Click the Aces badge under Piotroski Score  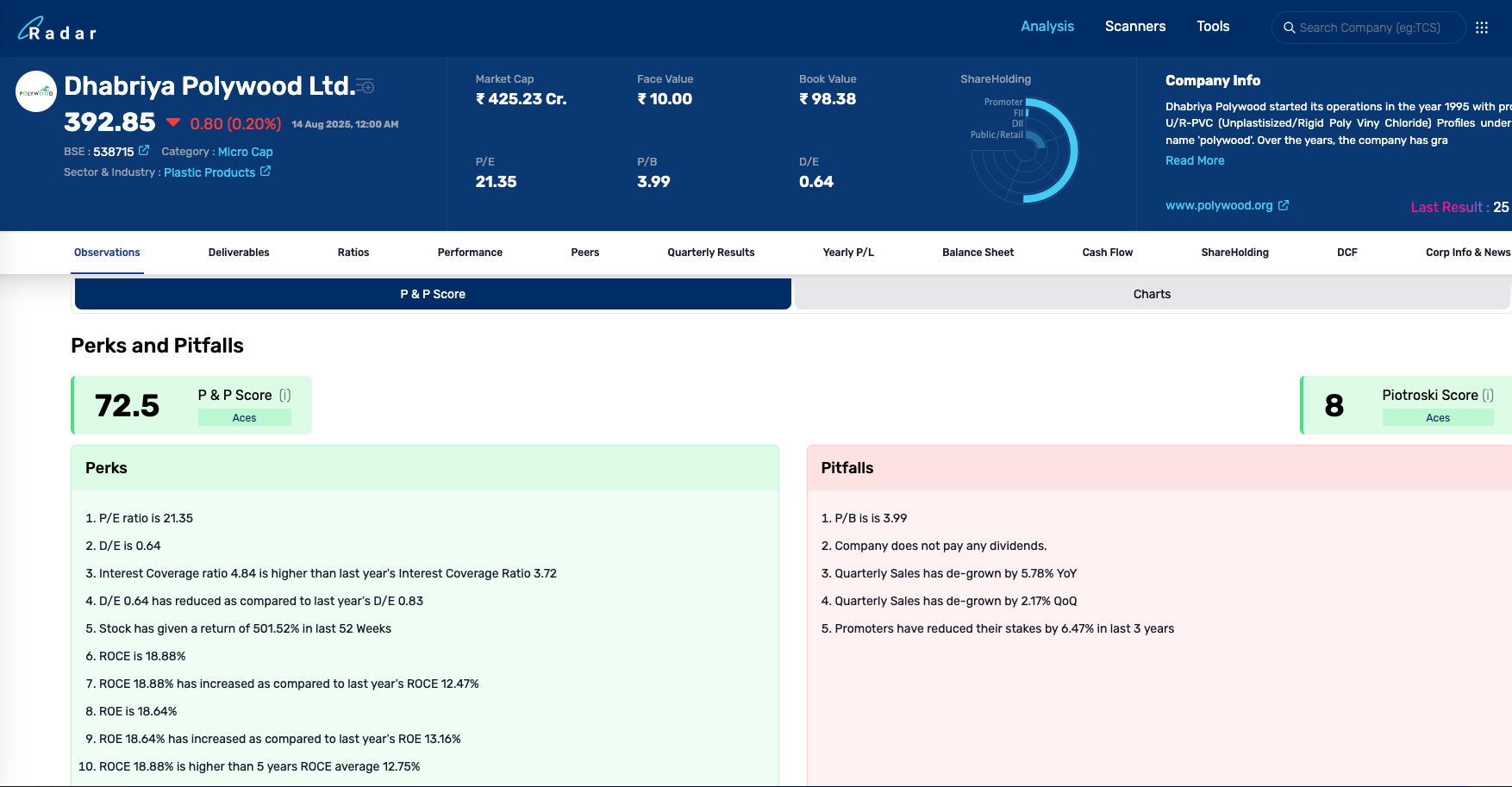(x=1438, y=418)
